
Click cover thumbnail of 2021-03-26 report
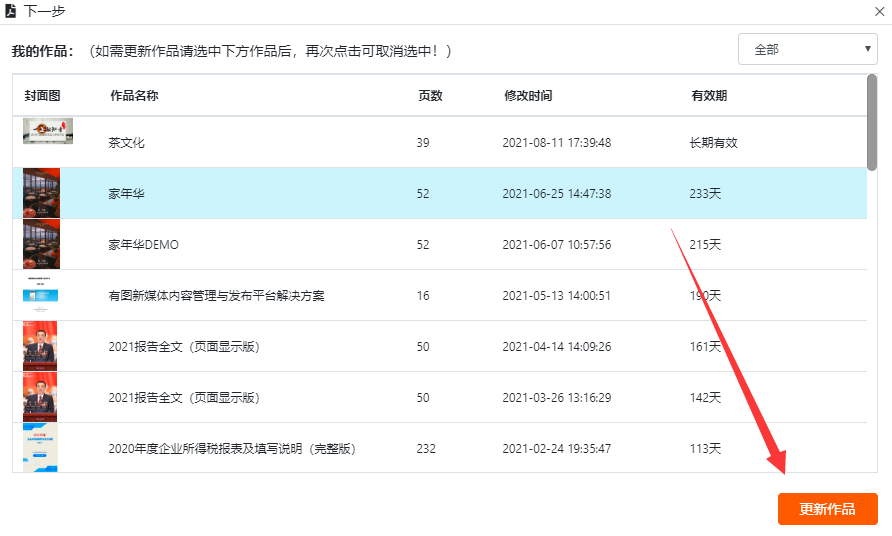[41, 397]
